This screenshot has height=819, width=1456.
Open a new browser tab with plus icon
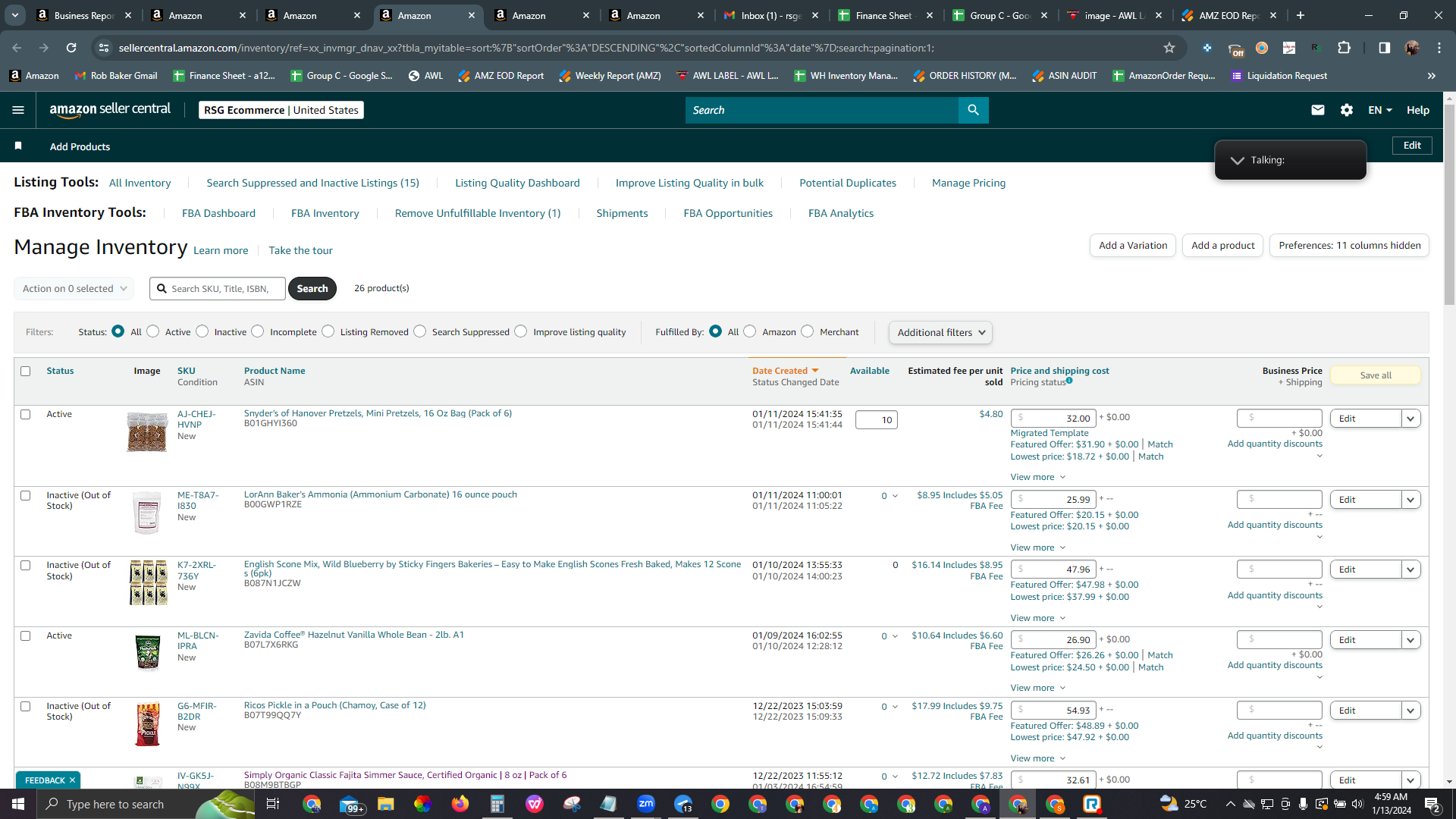click(1301, 15)
